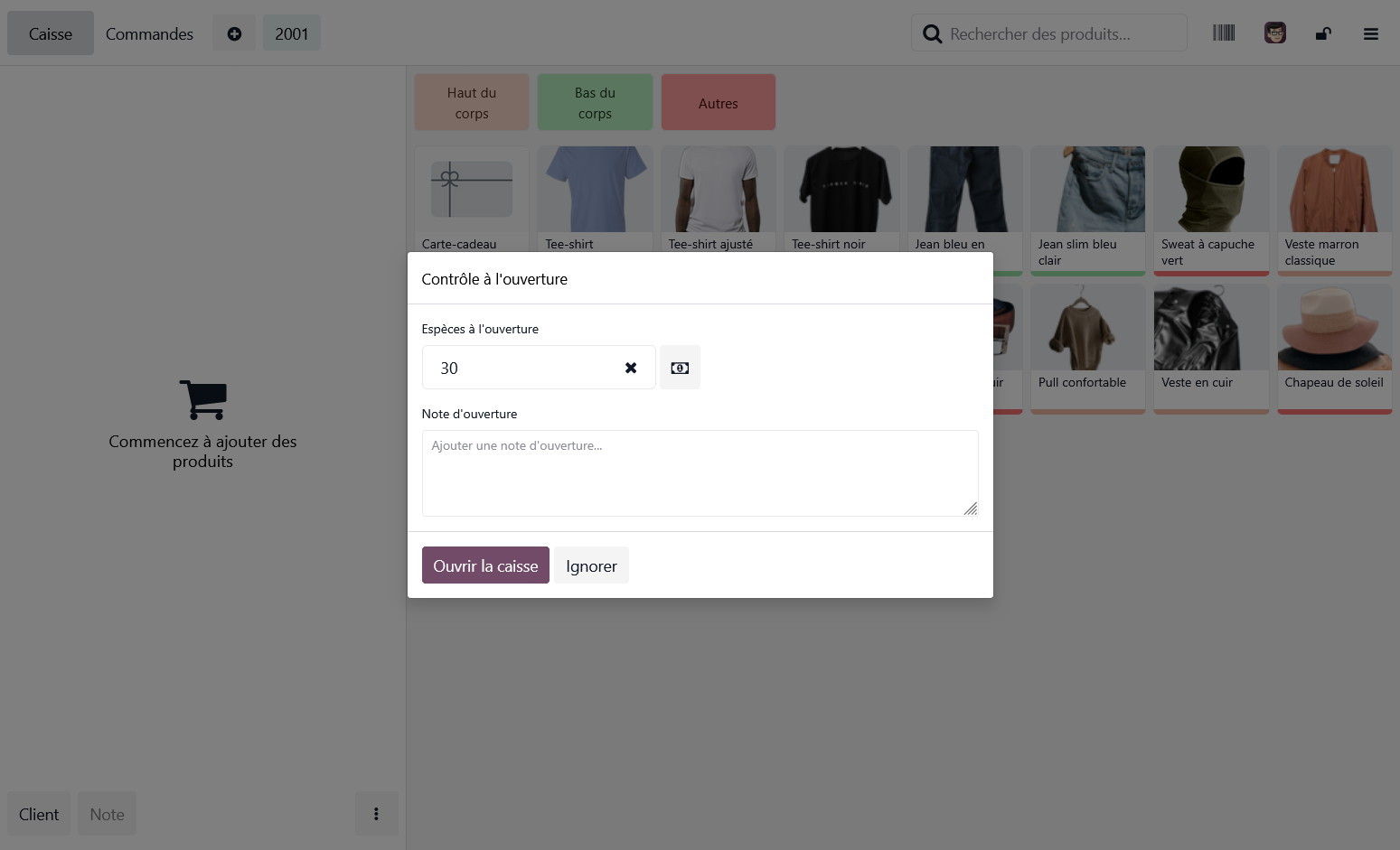Click the product search field
This screenshot has width=1400, height=850.
pos(1048,33)
